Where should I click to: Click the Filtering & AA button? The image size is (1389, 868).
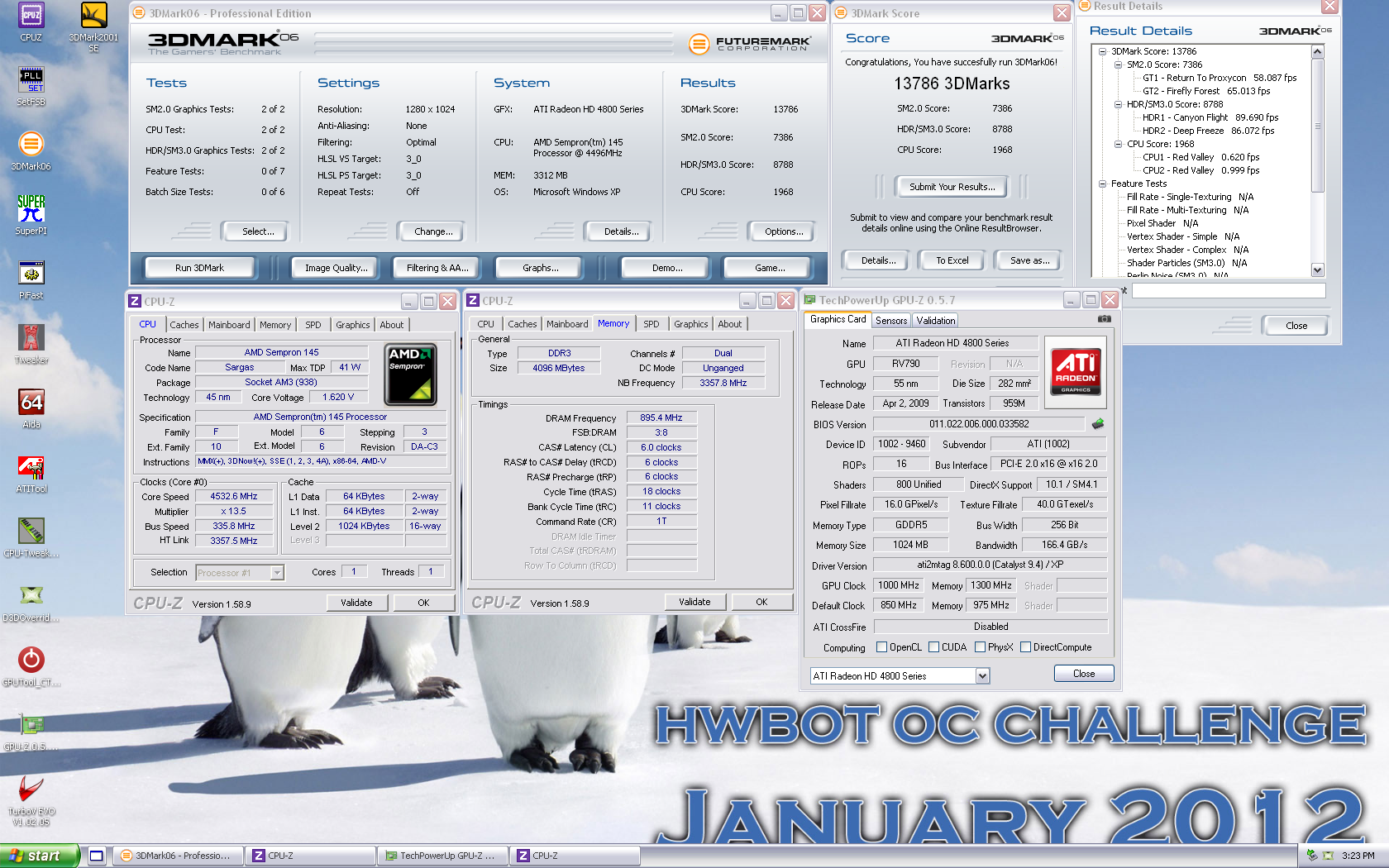pos(437,268)
